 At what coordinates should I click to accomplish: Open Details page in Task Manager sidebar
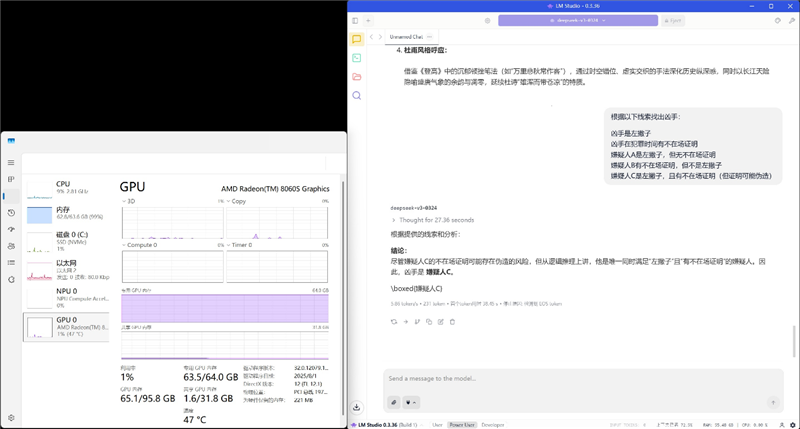click(11, 263)
